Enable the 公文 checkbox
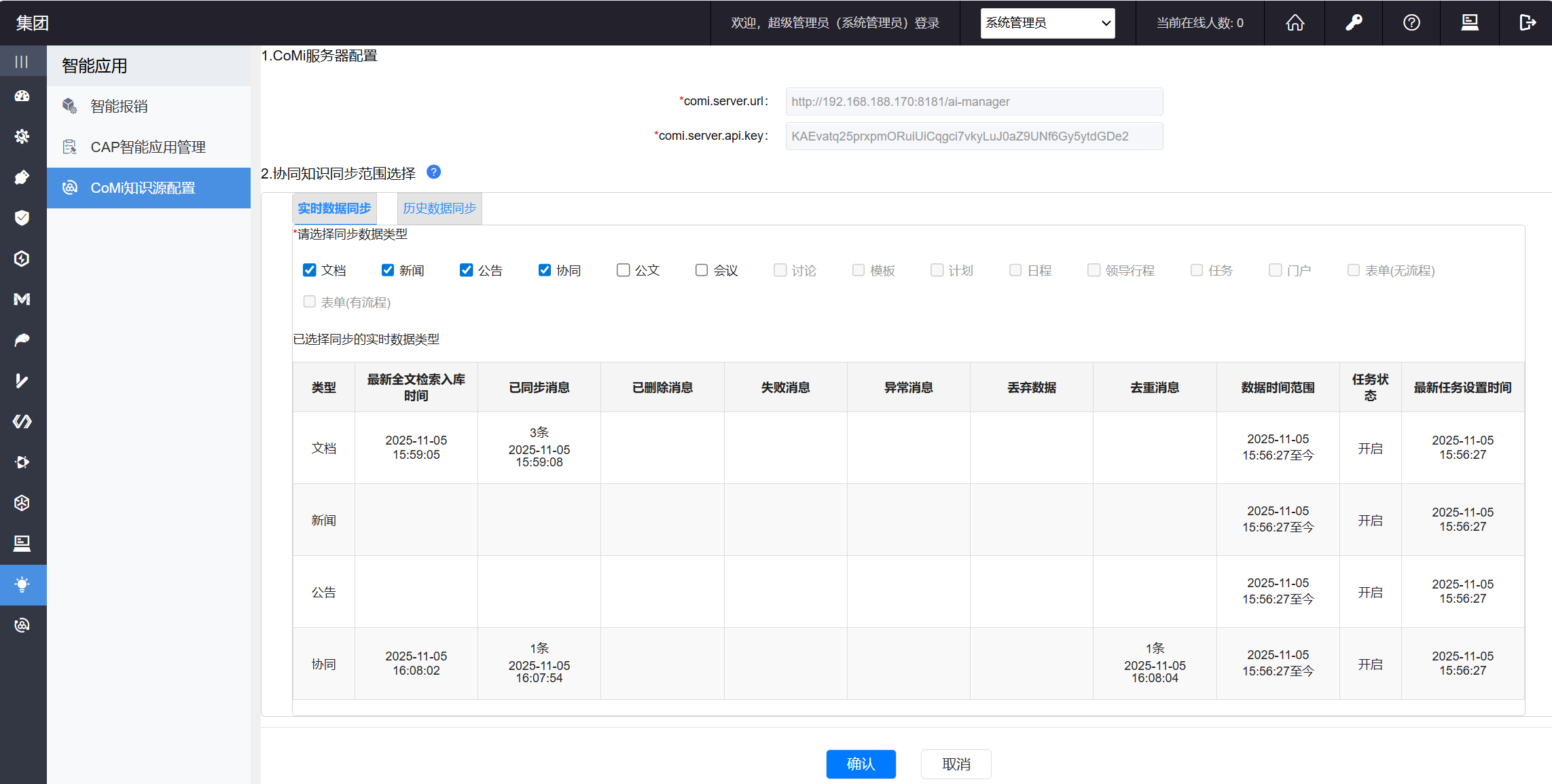The width and height of the screenshot is (1552, 784). click(623, 270)
